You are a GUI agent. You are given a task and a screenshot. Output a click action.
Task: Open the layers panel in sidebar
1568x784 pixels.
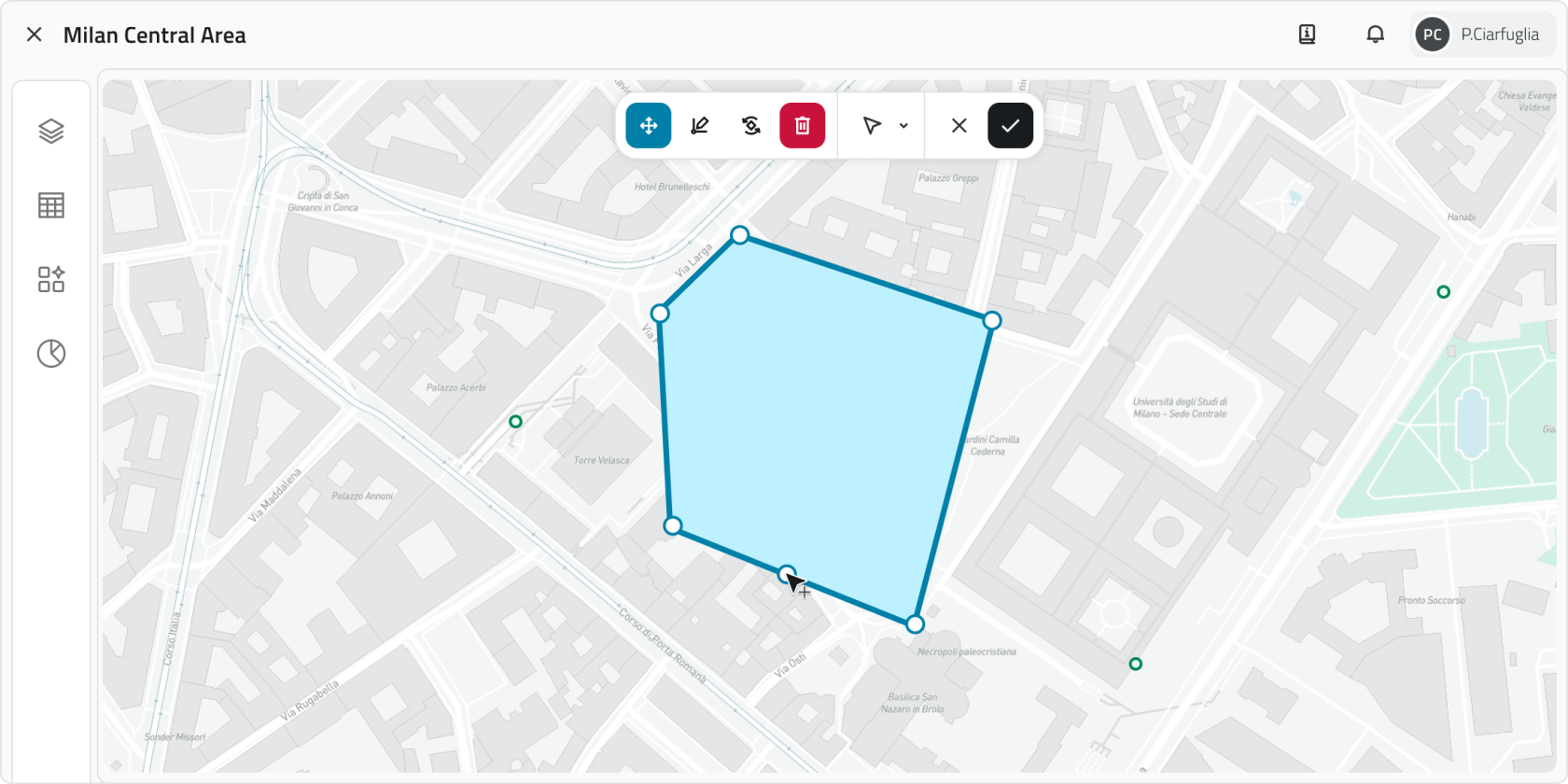point(51,132)
